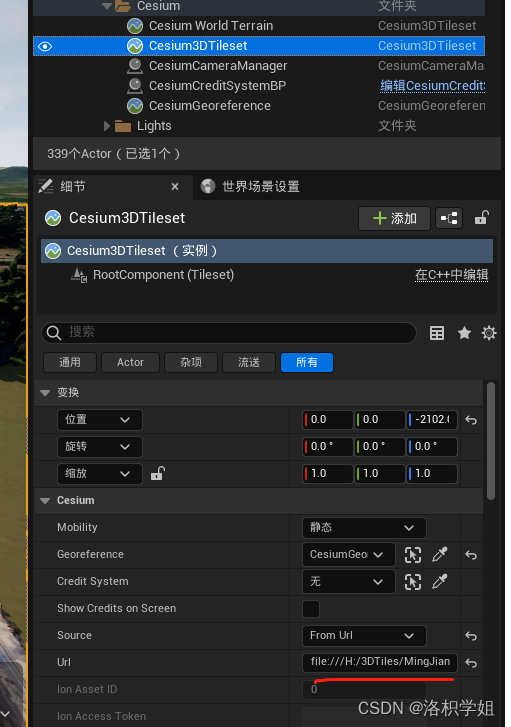Select the 所有 filter
This screenshot has height=727, width=511.
click(x=307, y=362)
